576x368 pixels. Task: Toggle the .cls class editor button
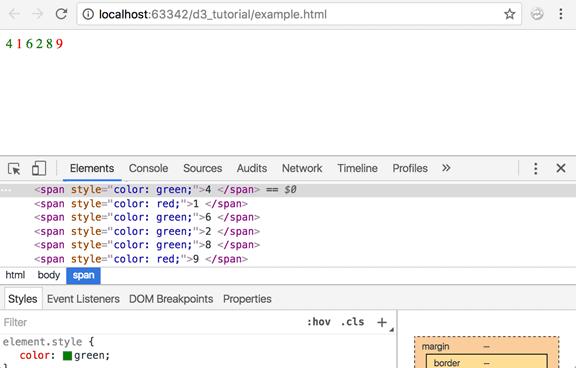tap(352, 322)
